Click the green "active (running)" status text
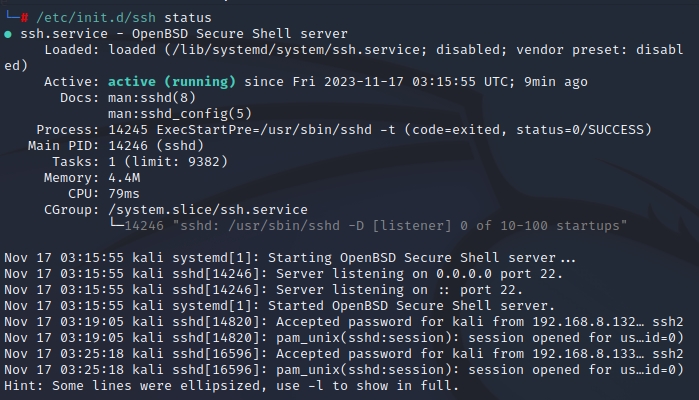Image resolution: width=699 pixels, height=400 pixels. pos(171,82)
